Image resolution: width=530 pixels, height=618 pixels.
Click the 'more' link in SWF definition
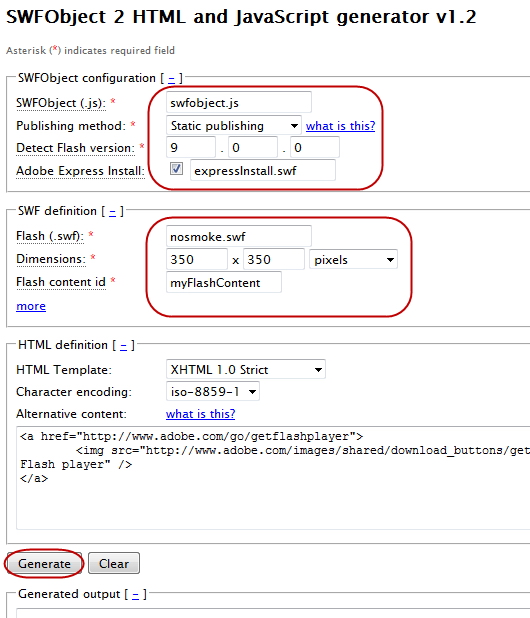point(31,306)
